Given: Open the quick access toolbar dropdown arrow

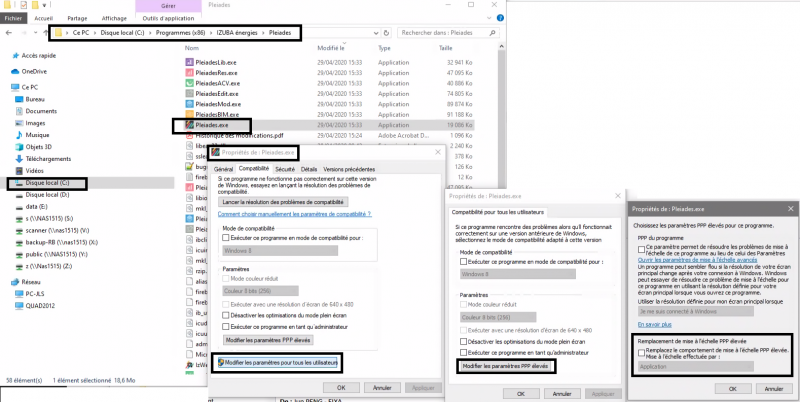Looking at the screenshot, I should tap(45, 5).
